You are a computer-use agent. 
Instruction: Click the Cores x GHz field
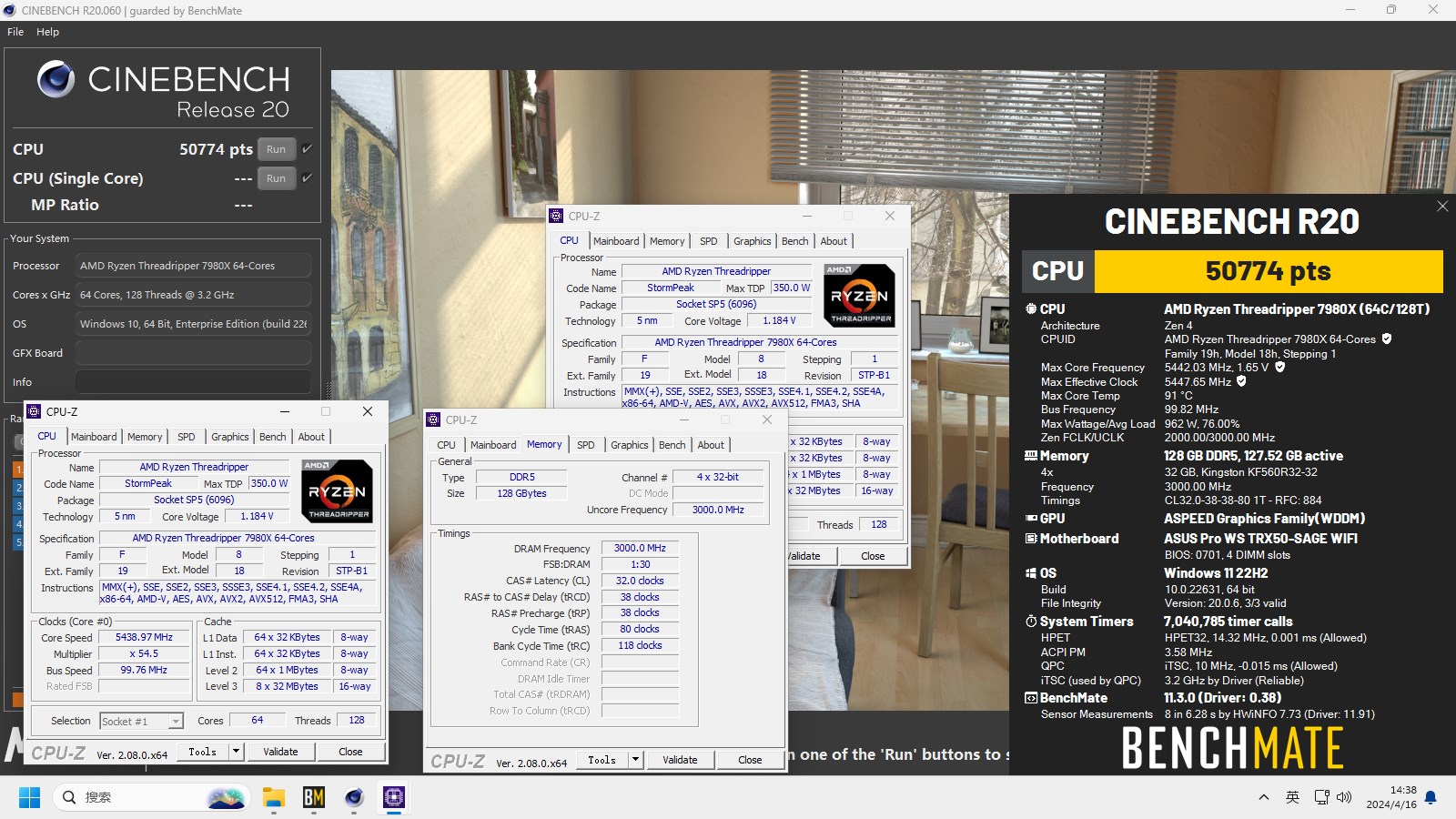click(193, 295)
